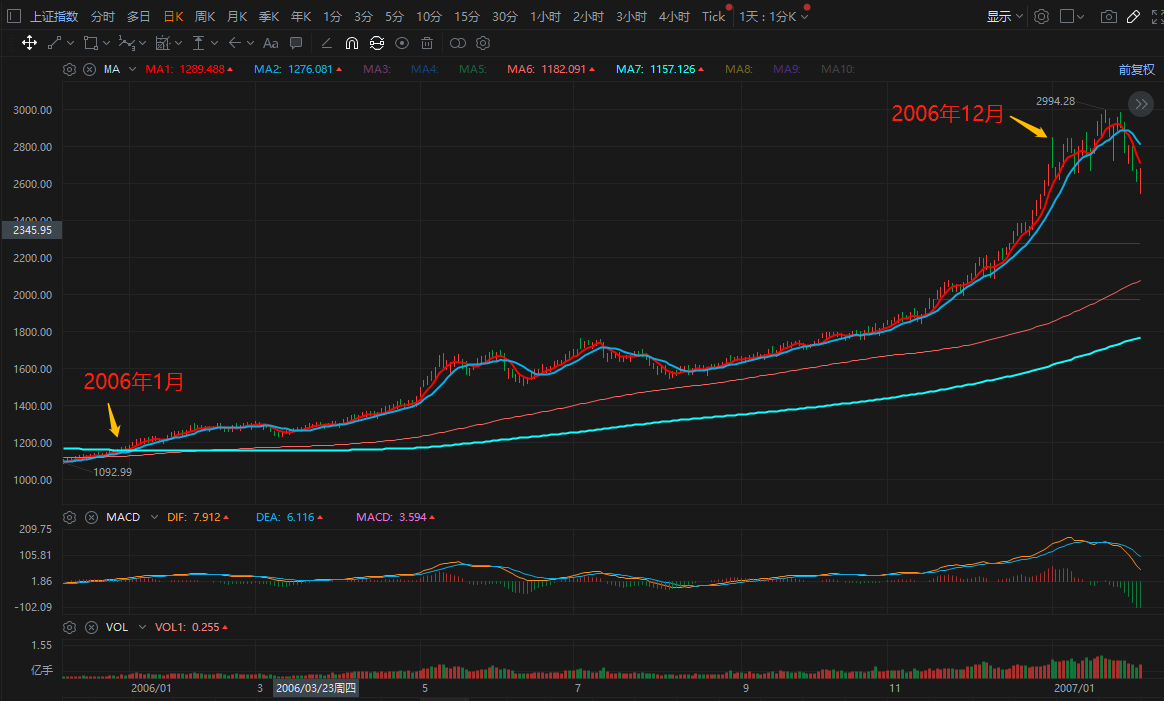Switch to 分时 intraday tab

[102, 17]
